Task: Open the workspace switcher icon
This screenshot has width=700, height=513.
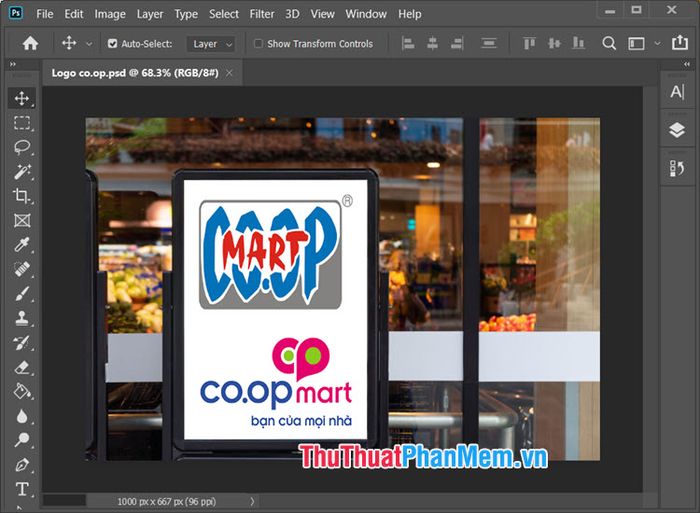Action: coord(636,43)
